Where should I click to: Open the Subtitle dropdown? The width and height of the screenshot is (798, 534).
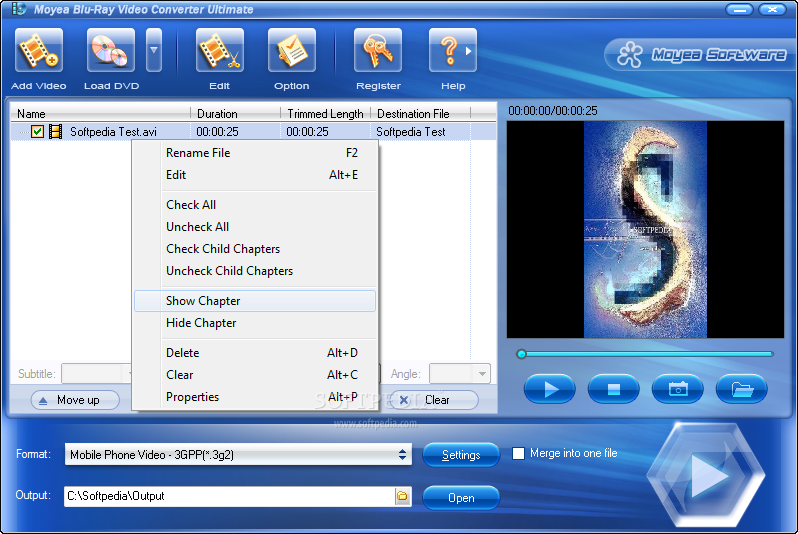click(97, 374)
